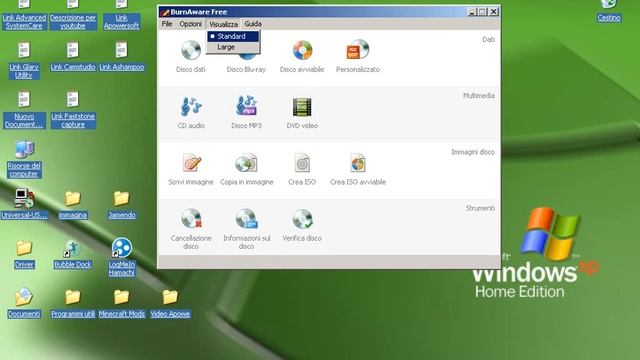This screenshot has height=360, width=640.
Task: Select the Programmi utili folder
Action: pos(73,303)
